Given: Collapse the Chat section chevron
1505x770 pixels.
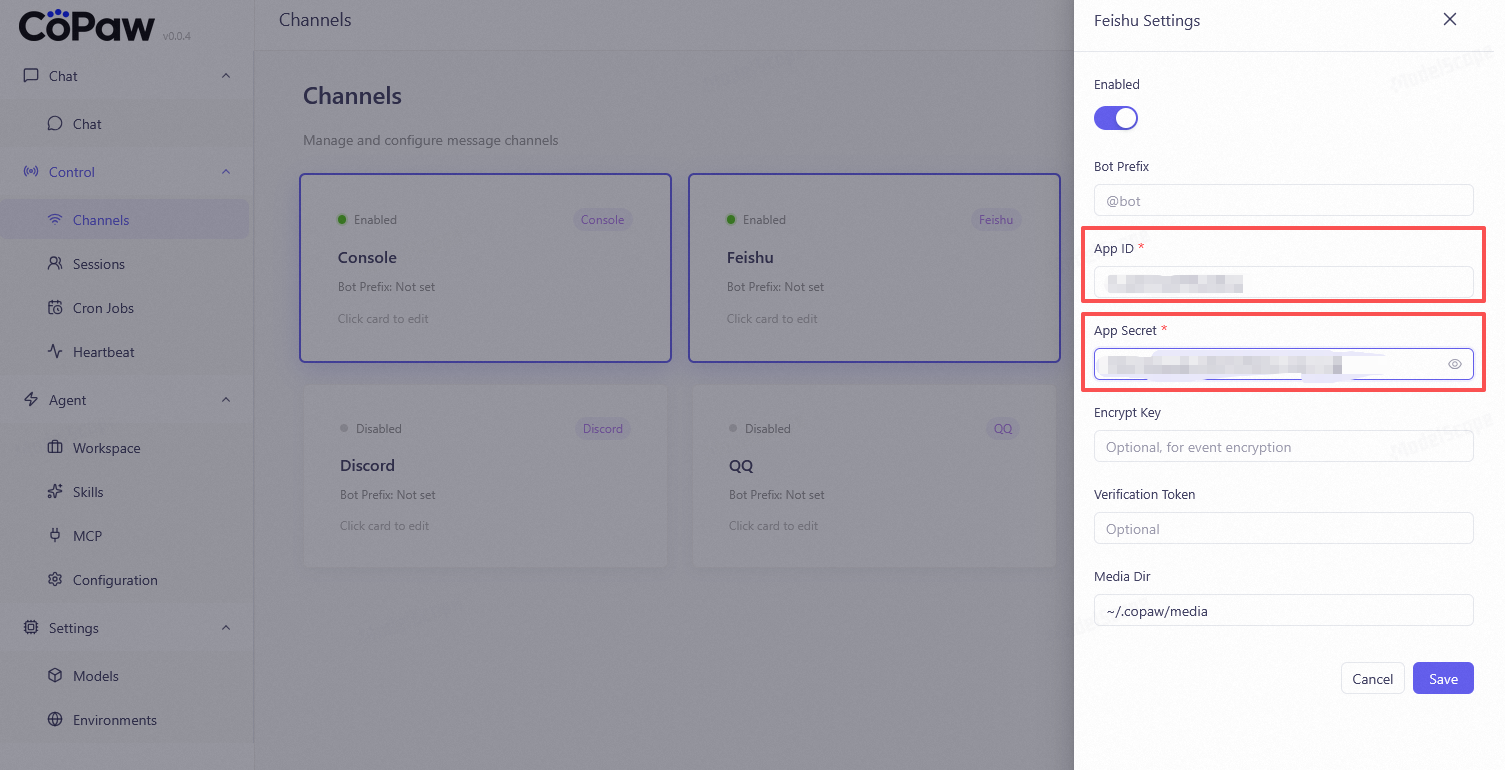Looking at the screenshot, I should pos(226,76).
